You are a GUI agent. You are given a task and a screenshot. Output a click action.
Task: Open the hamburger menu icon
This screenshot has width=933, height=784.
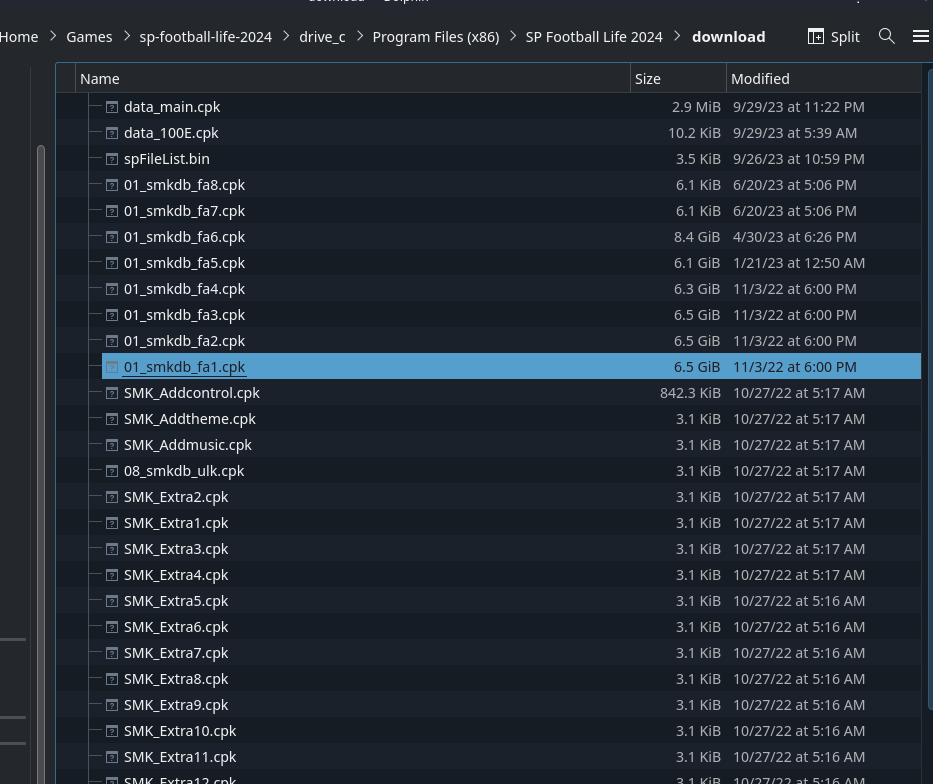pyautogui.click(x=921, y=36)
